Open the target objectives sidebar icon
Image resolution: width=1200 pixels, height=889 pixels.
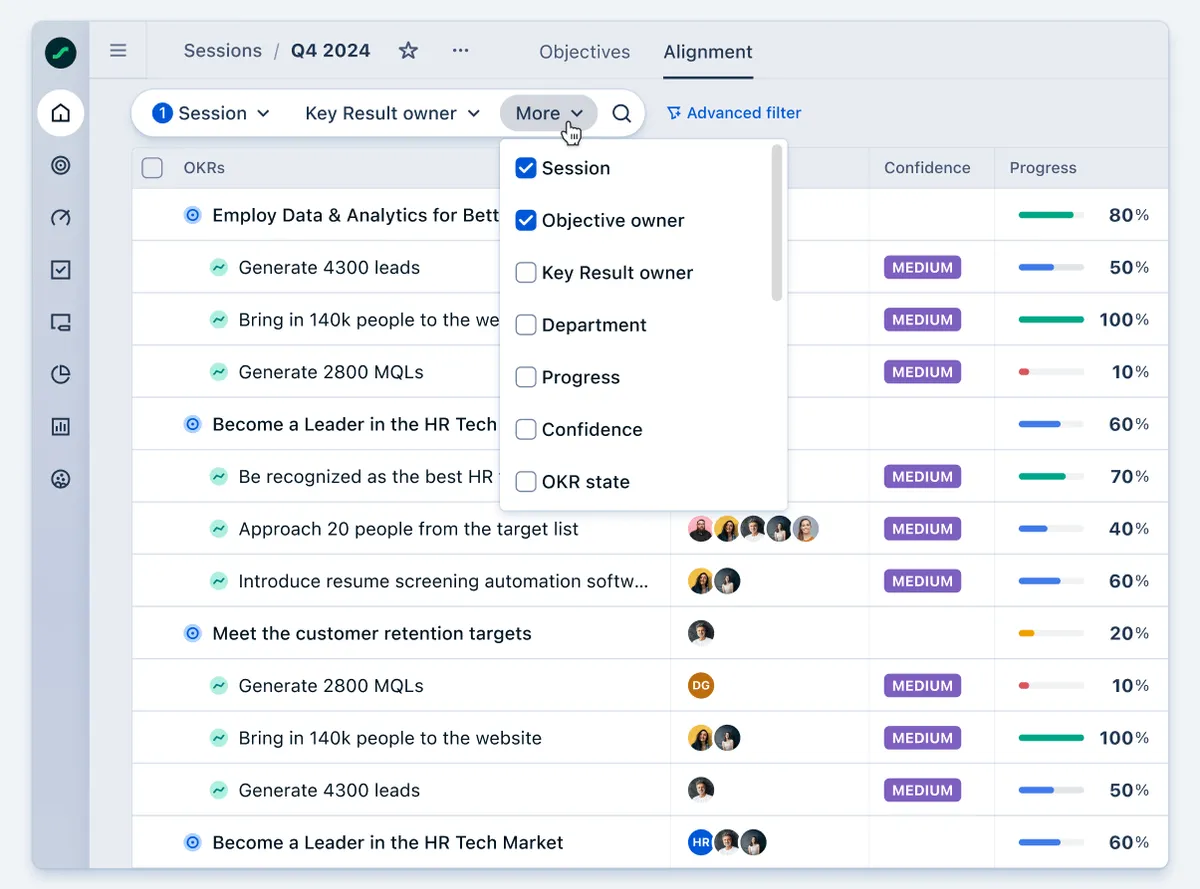click(61, 165)
